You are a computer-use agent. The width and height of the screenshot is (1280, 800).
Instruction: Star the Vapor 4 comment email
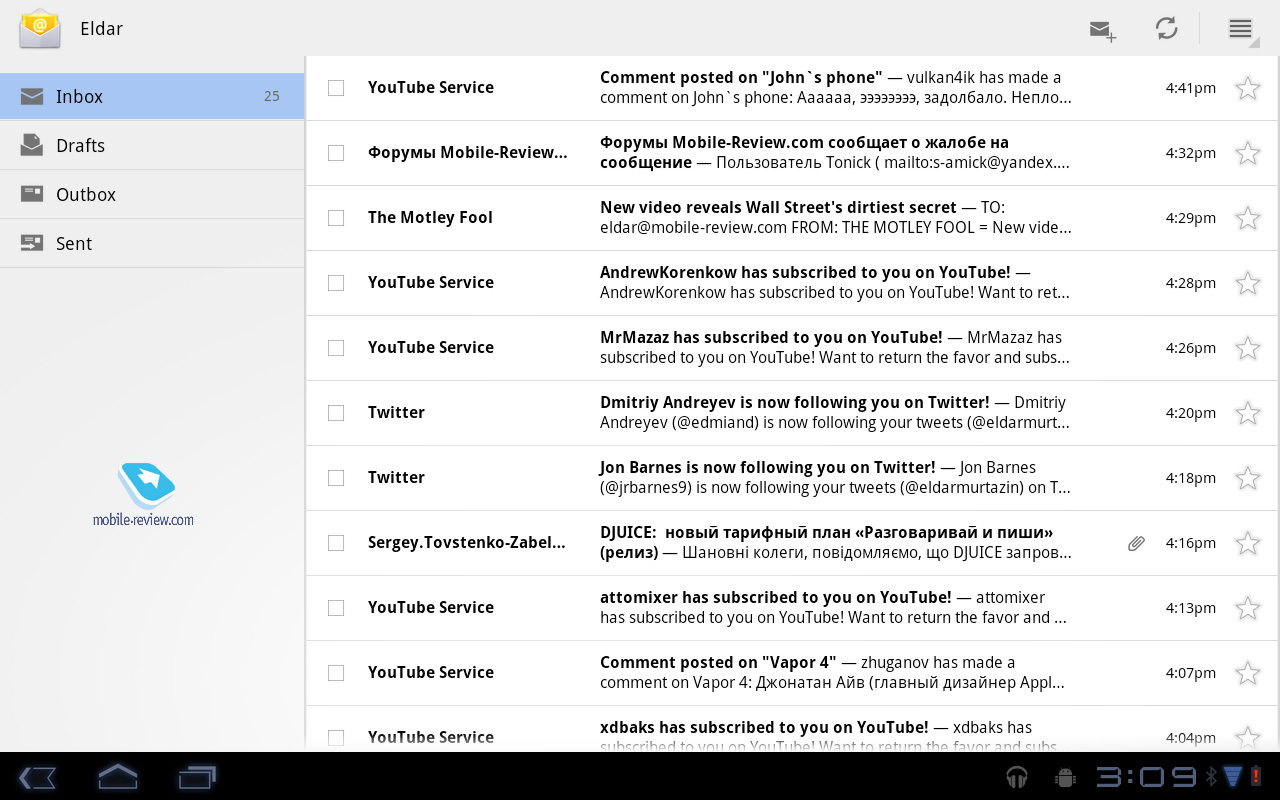coord(1248,673)
